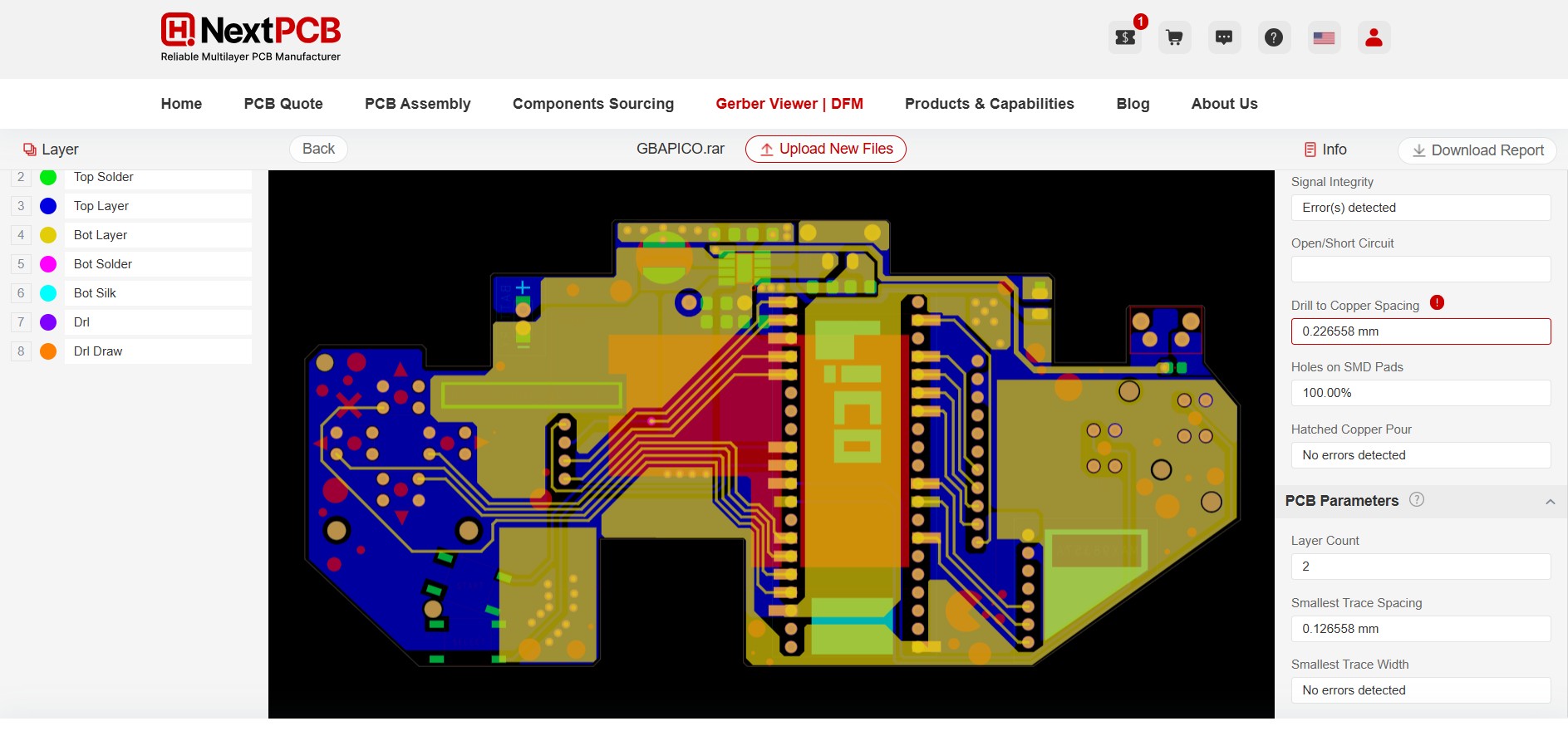Click the Layer Count value field
This screenshot has height=731, width=1568.
[1421, 567]
